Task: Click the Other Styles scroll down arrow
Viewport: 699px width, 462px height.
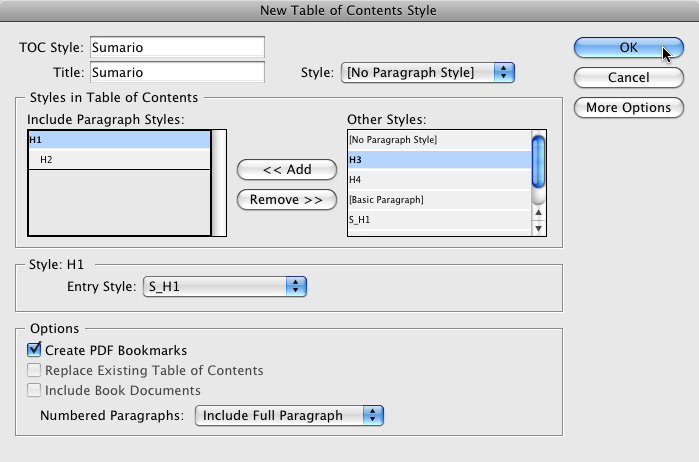Action: [x=539, y=228]
